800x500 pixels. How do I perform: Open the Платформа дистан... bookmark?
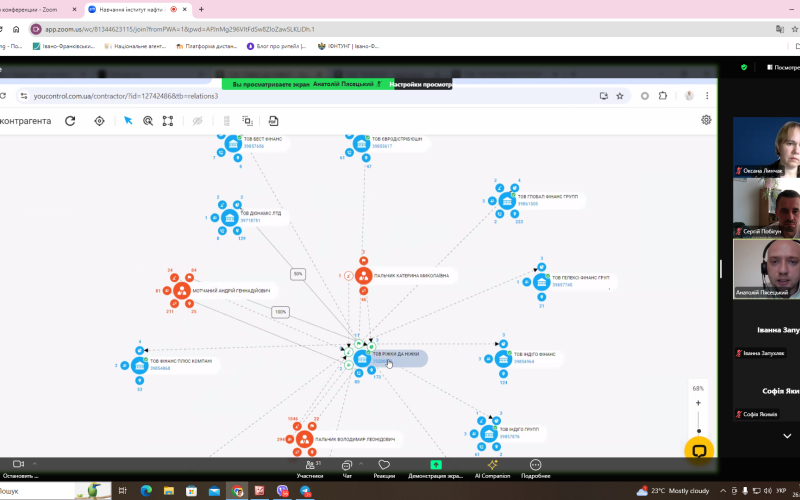207,46
